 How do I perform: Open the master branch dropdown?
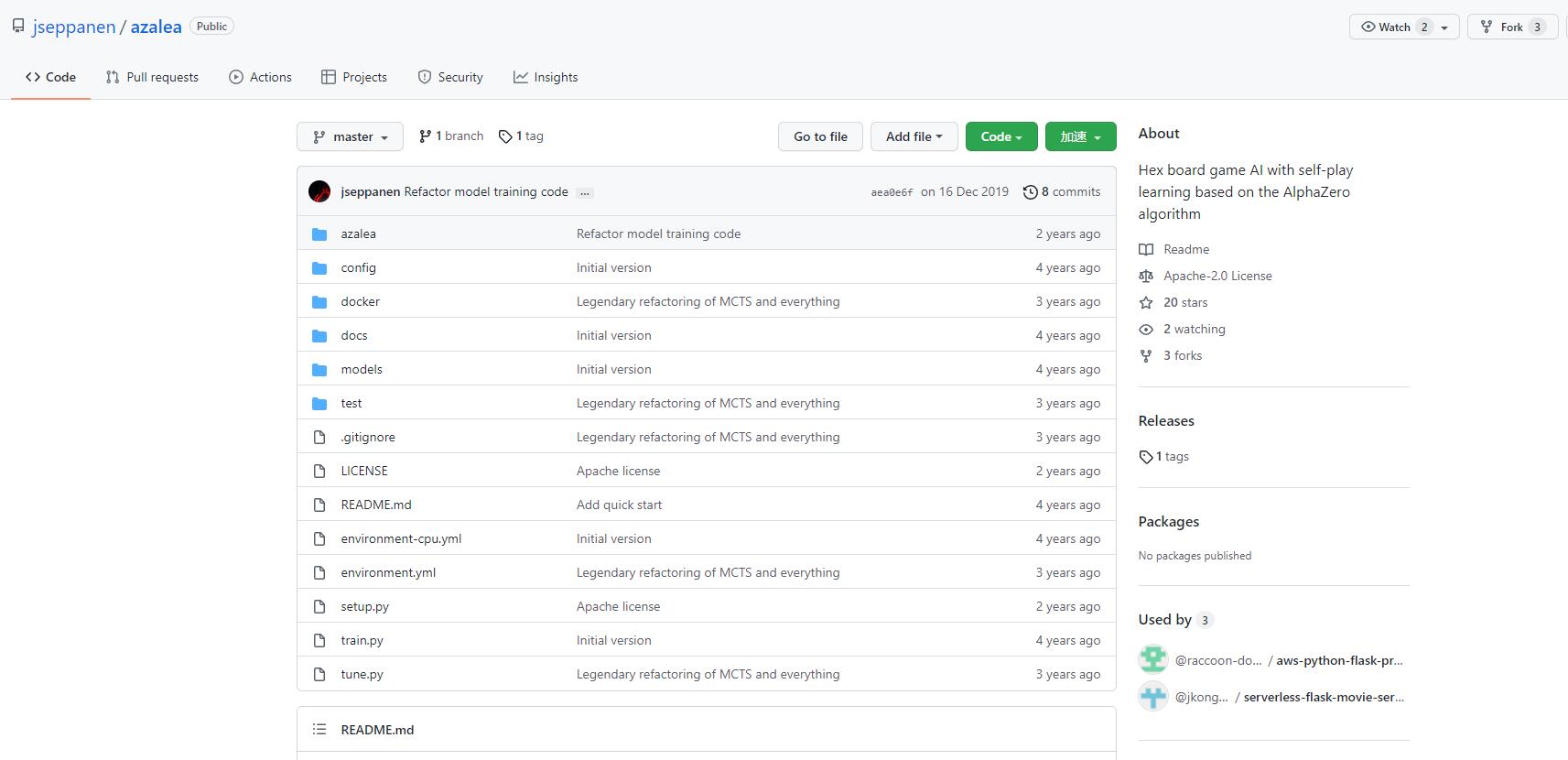pyautogui.click(x=350, y=136)
